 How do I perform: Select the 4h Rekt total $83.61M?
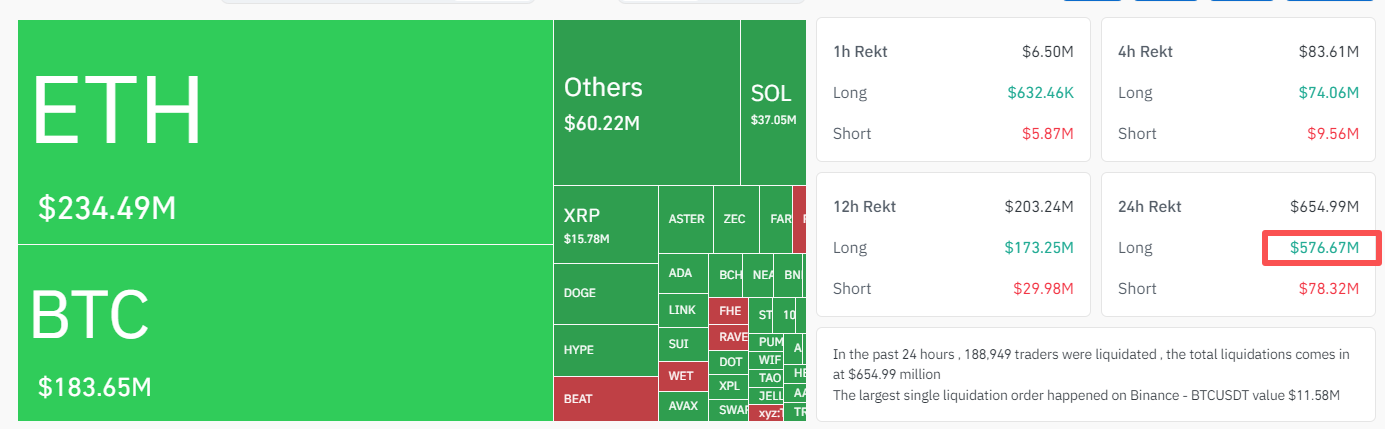point(1325,52)
